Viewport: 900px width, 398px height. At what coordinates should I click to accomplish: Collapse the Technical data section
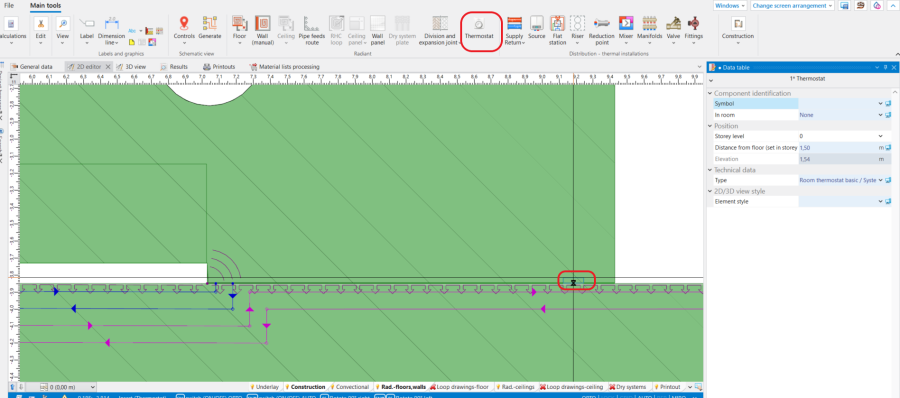[711, 170]
